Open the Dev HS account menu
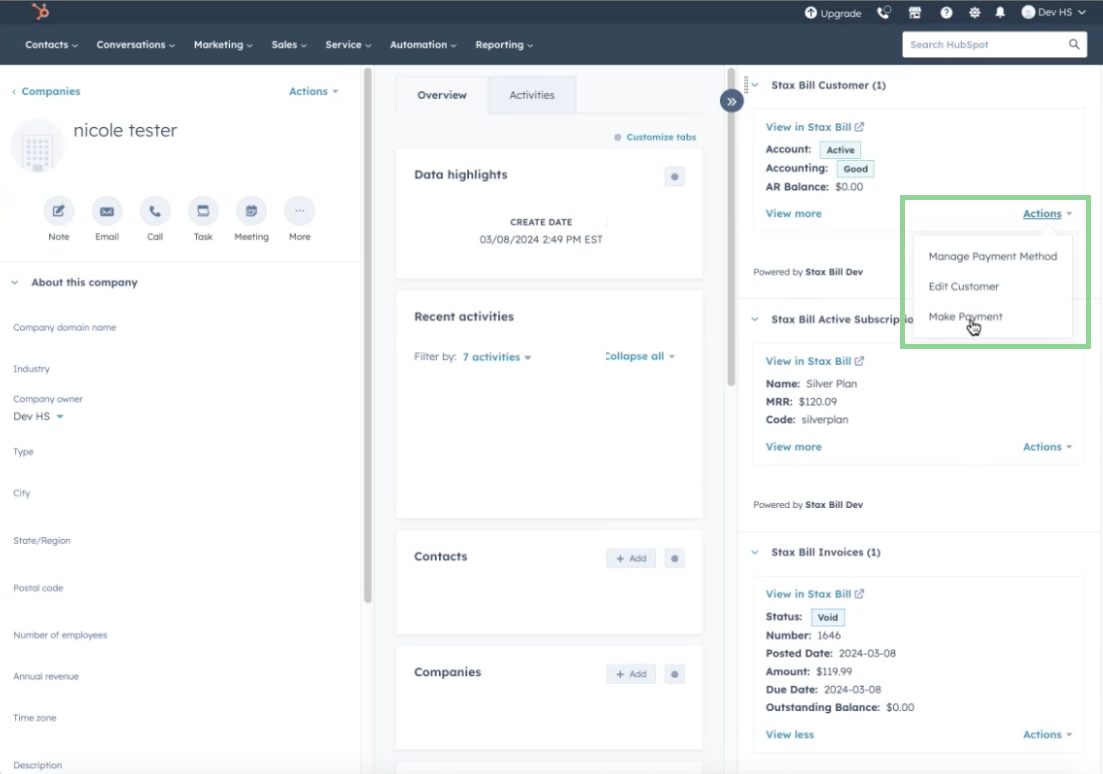The image size is (1103, 774). (x=1053, y=12)
